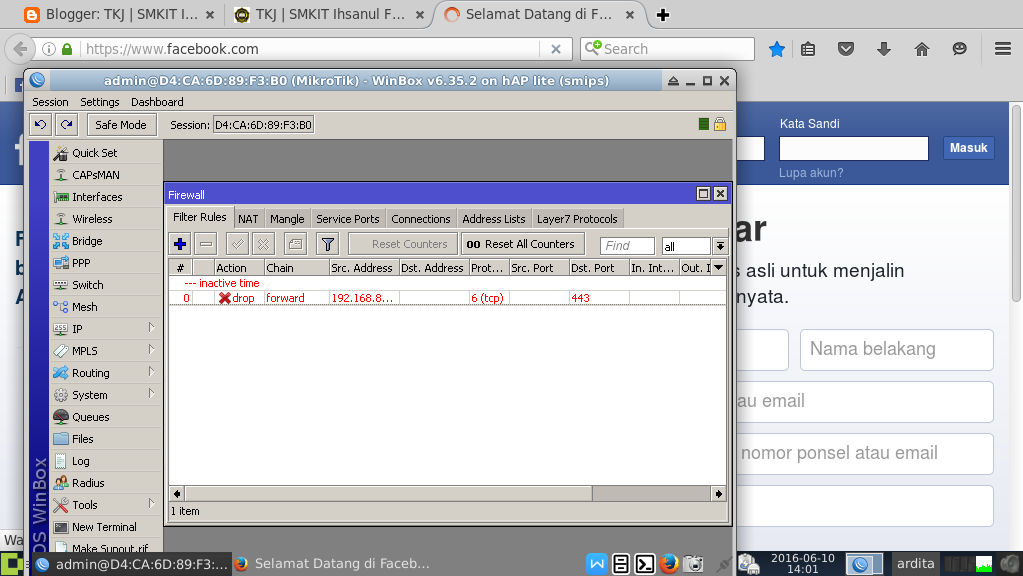Click the Comment button in Firewall toolbar
Screen dimensions: 1023x576
(x=295, y=244)
